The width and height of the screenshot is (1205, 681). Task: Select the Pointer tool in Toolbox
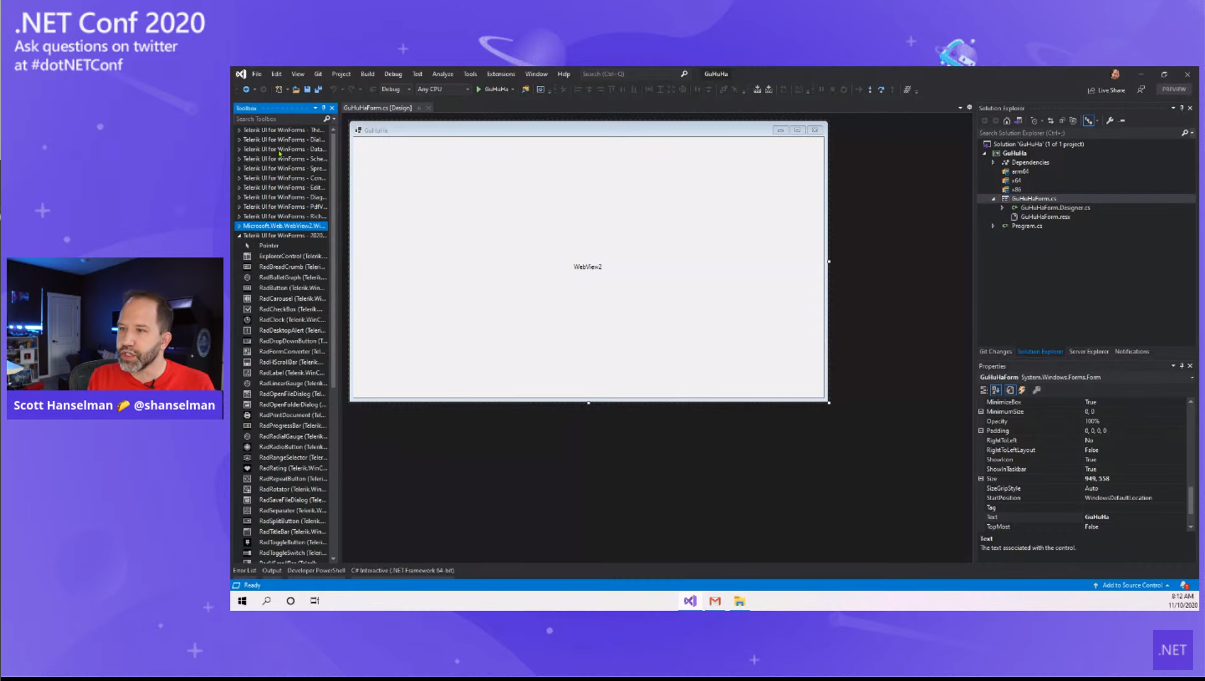click(x=268, y=245)
